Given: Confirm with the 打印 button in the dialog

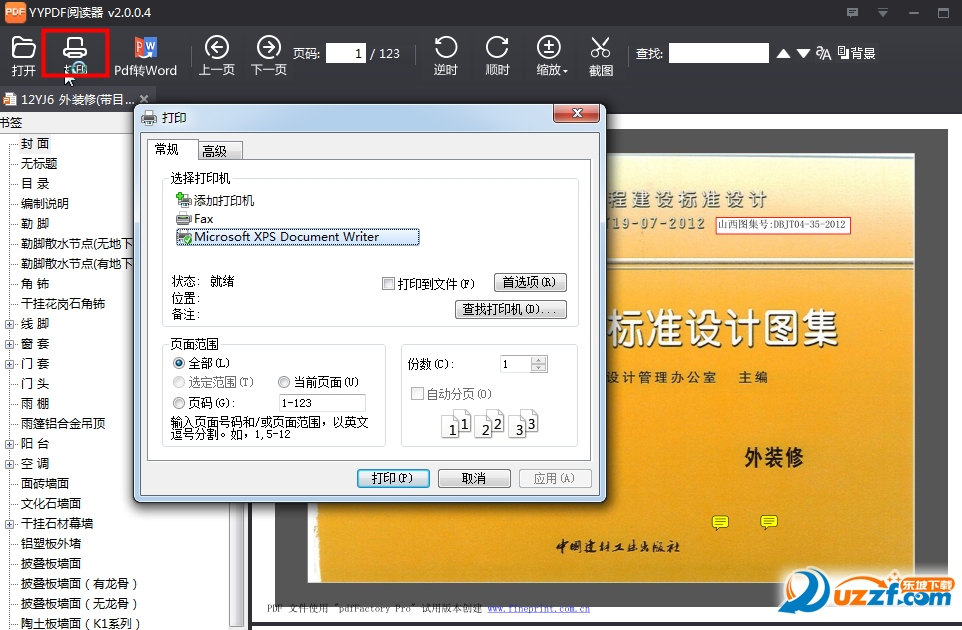Looking at the screenshot, I should (x=393, y=478).
